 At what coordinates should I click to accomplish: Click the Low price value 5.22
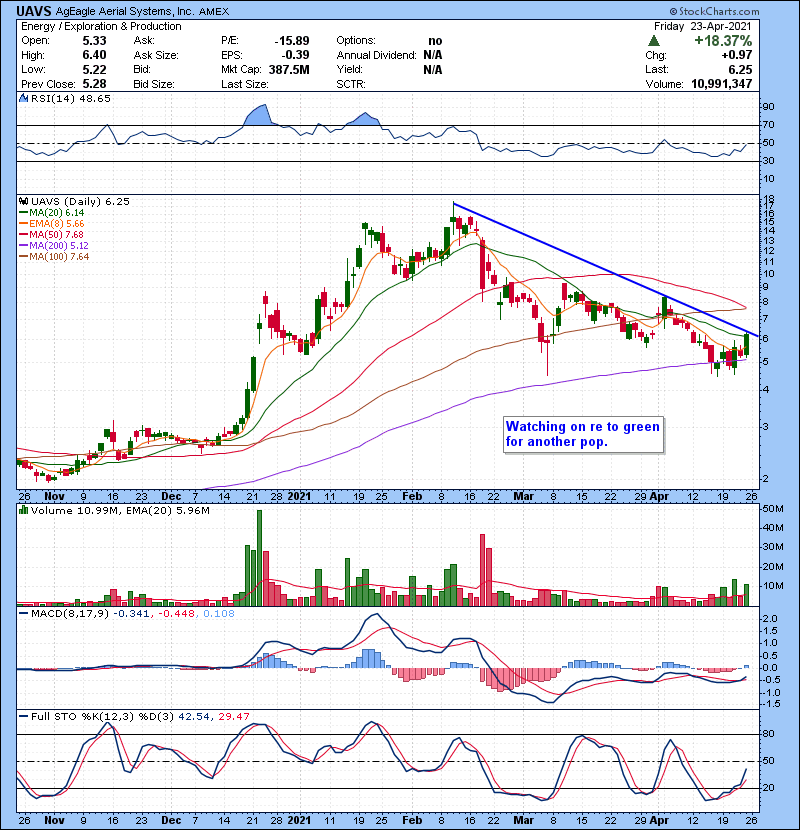94,69
